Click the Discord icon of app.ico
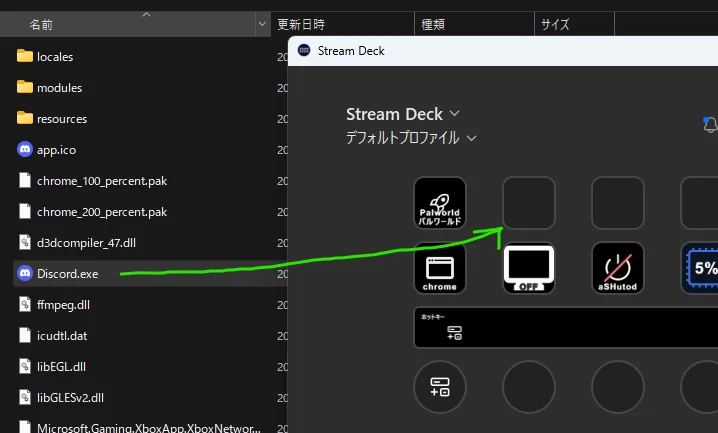 pyautogui.click(x=25, y=149)
